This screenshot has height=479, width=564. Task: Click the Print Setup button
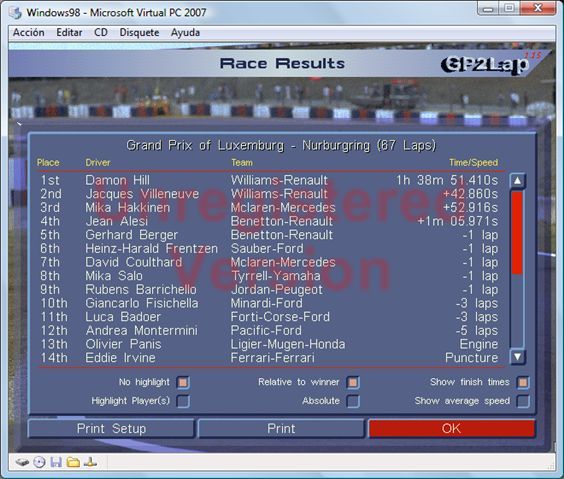[x=111, y=428]
